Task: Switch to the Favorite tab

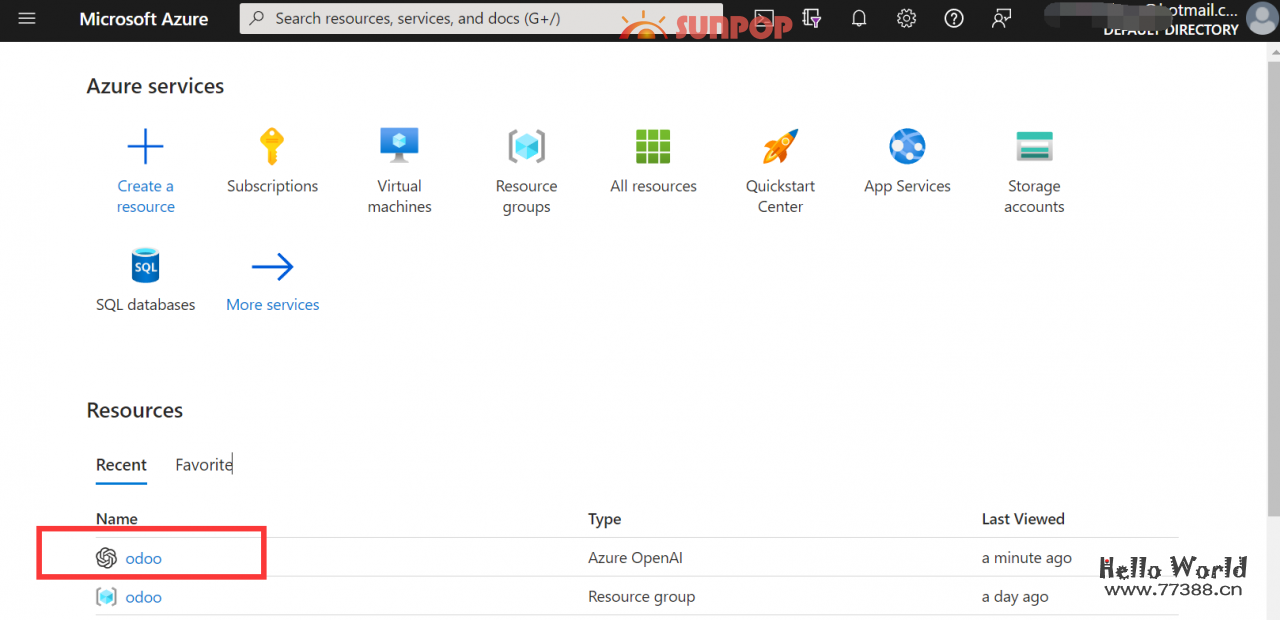Action: pyautogui.click(x=204, y=465)
